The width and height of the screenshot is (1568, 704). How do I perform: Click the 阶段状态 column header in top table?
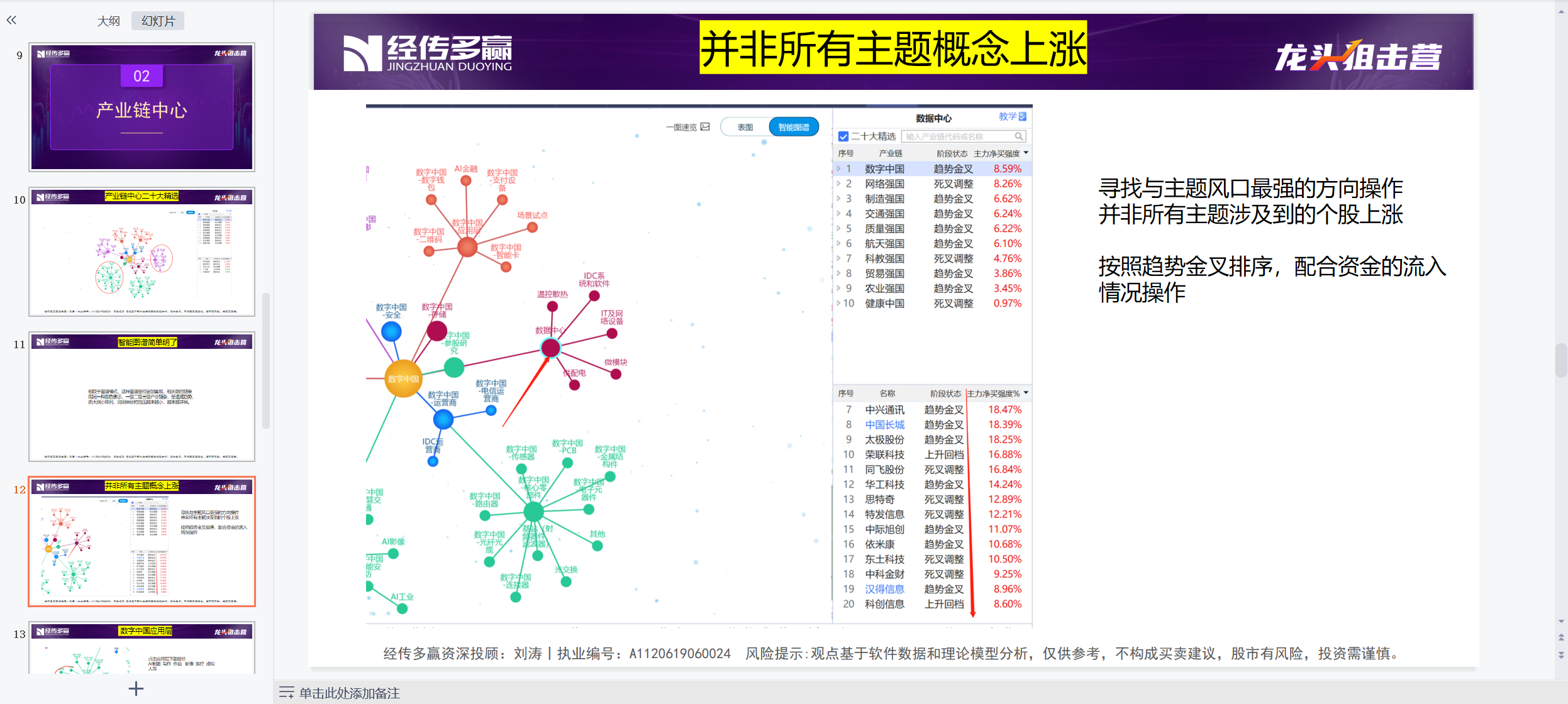952,153
